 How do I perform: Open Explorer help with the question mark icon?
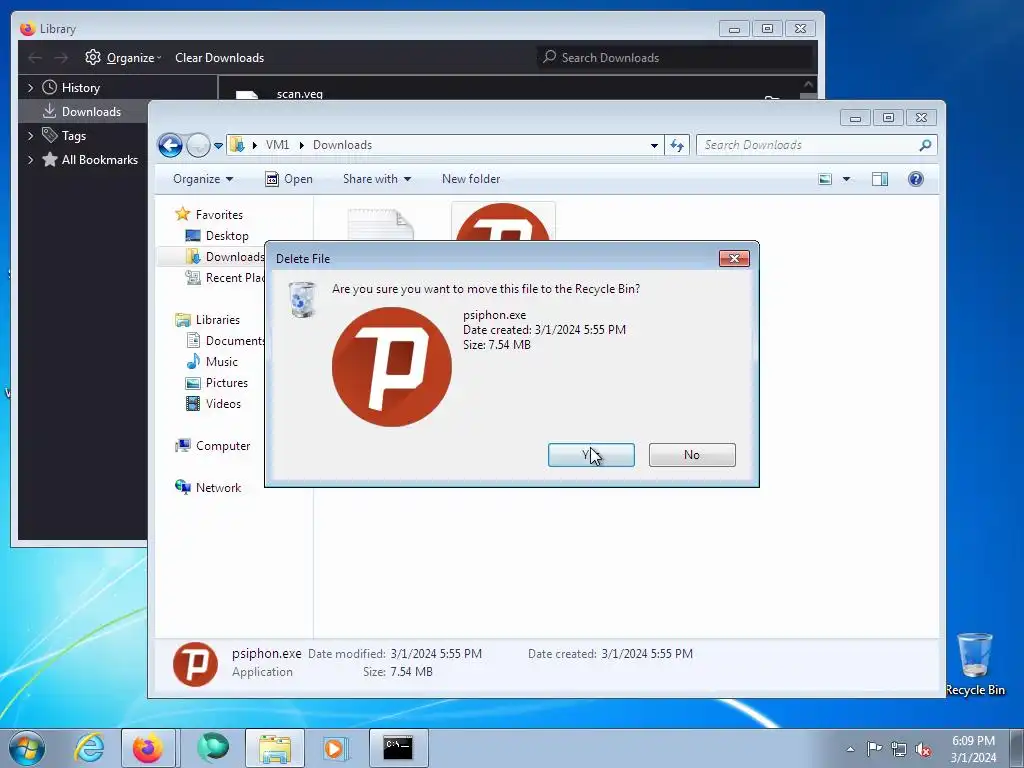pyautogui.click(x=916, y=179)
